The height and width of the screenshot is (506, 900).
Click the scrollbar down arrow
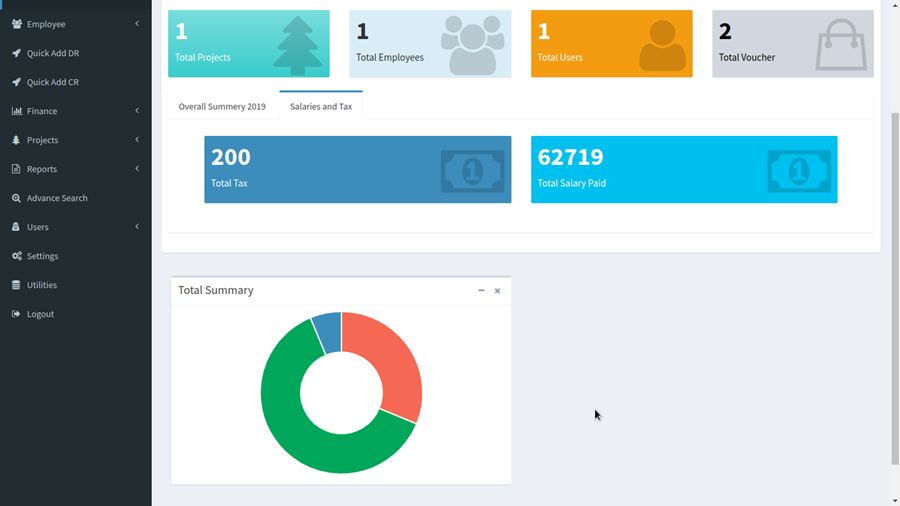coord(895,501)
